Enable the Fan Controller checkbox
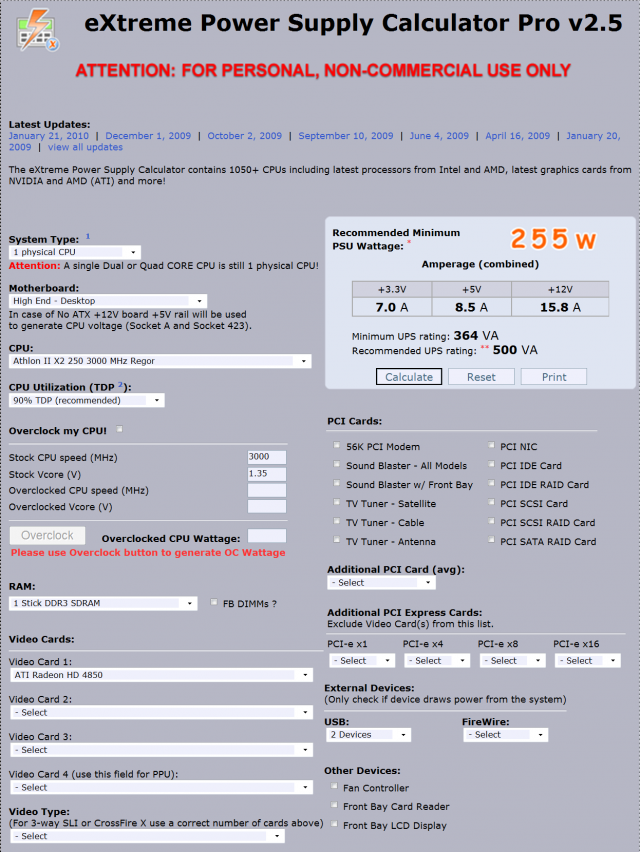640x853 pixels. 334,786
